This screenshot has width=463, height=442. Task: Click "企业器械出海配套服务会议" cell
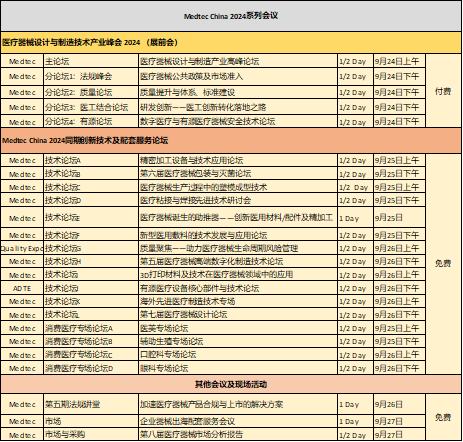coord(238,421)
